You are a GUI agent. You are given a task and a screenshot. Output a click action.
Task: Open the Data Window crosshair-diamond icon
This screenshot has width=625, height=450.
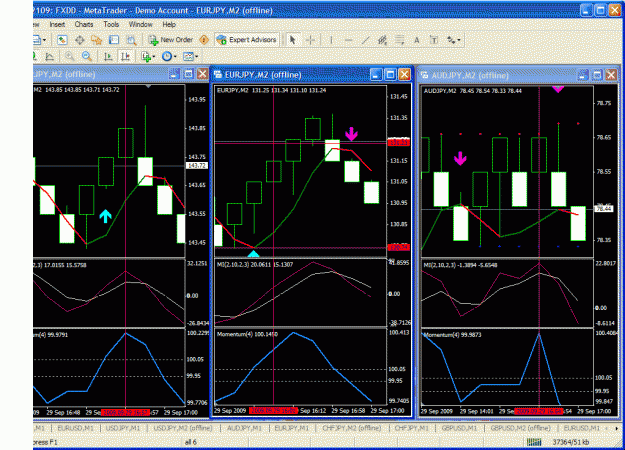coord(80,40)
